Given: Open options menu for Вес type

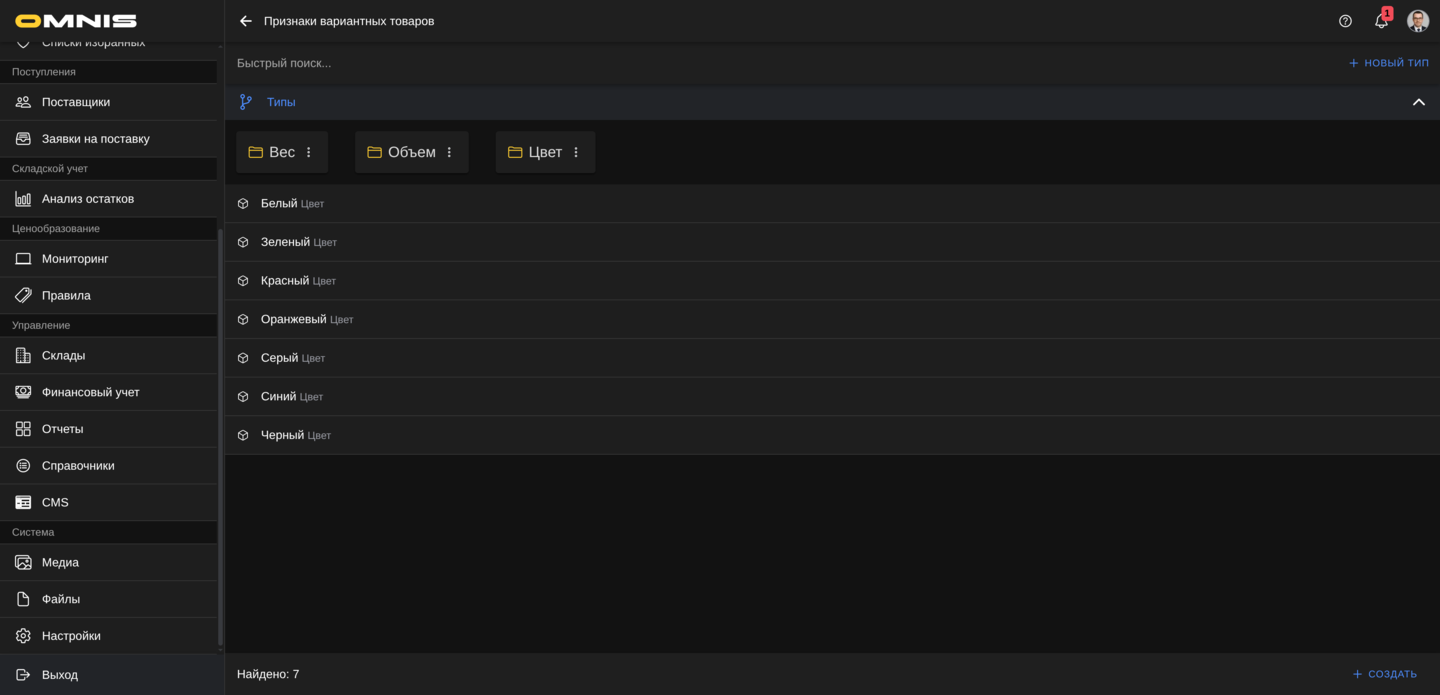Looking at the screenshot, I should (x=309, y=152).
